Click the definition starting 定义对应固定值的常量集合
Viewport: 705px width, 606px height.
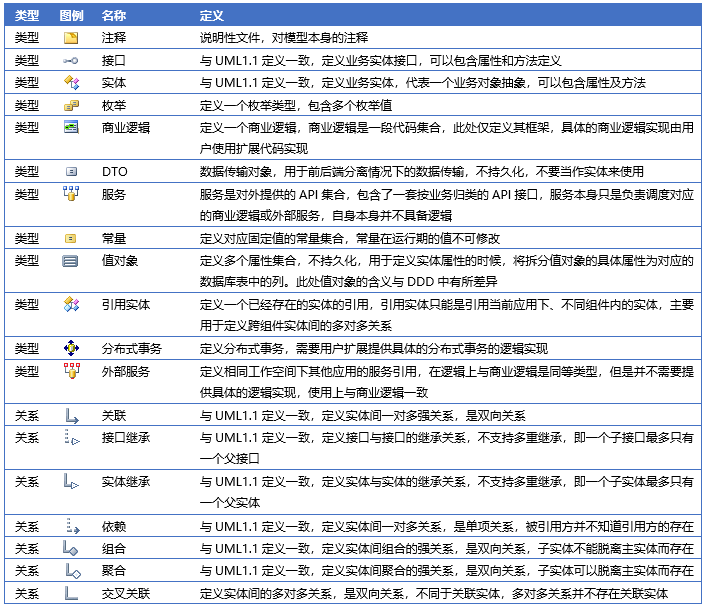tap(350, 238)
